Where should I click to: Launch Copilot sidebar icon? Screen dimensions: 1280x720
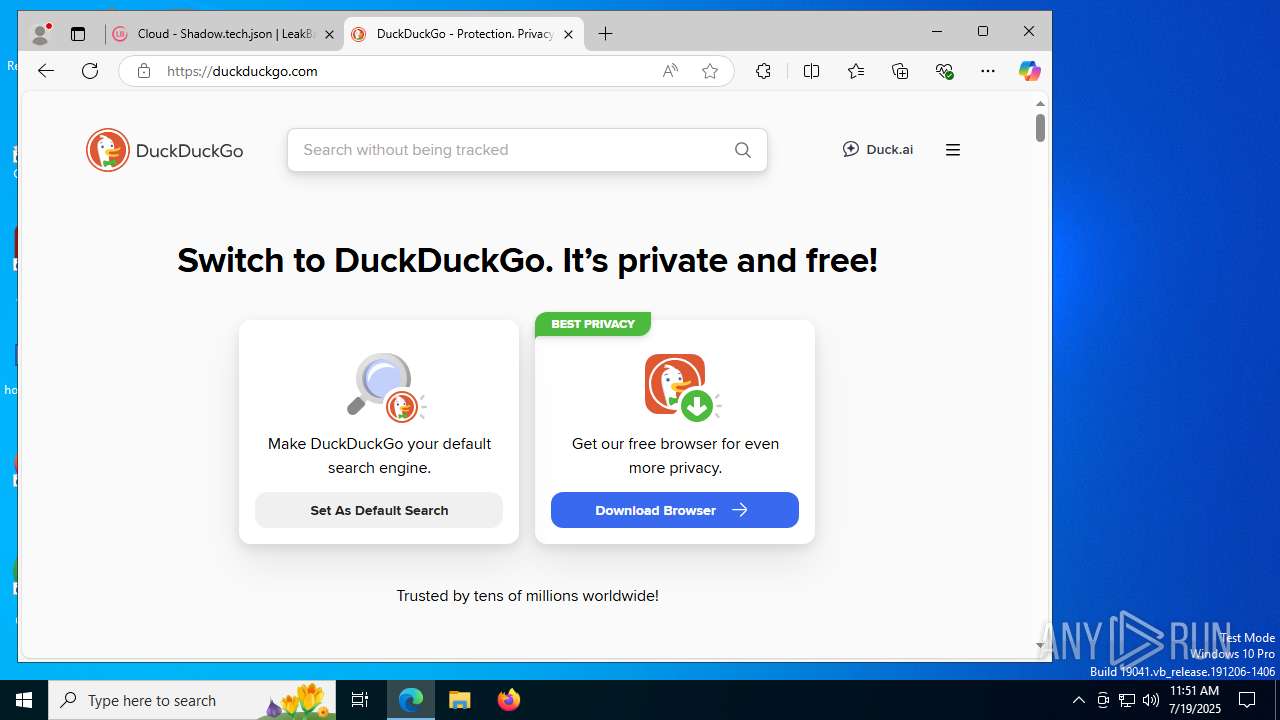pyautogui.click(x=1029, y=71)
